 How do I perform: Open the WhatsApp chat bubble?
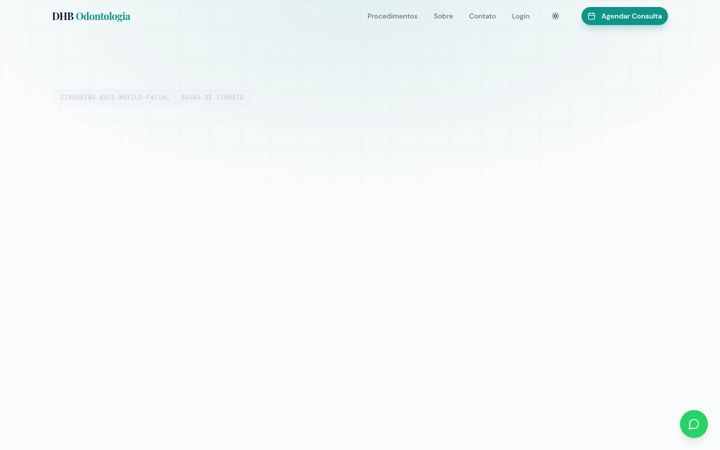pyautogui.click(x=693, y=424)
